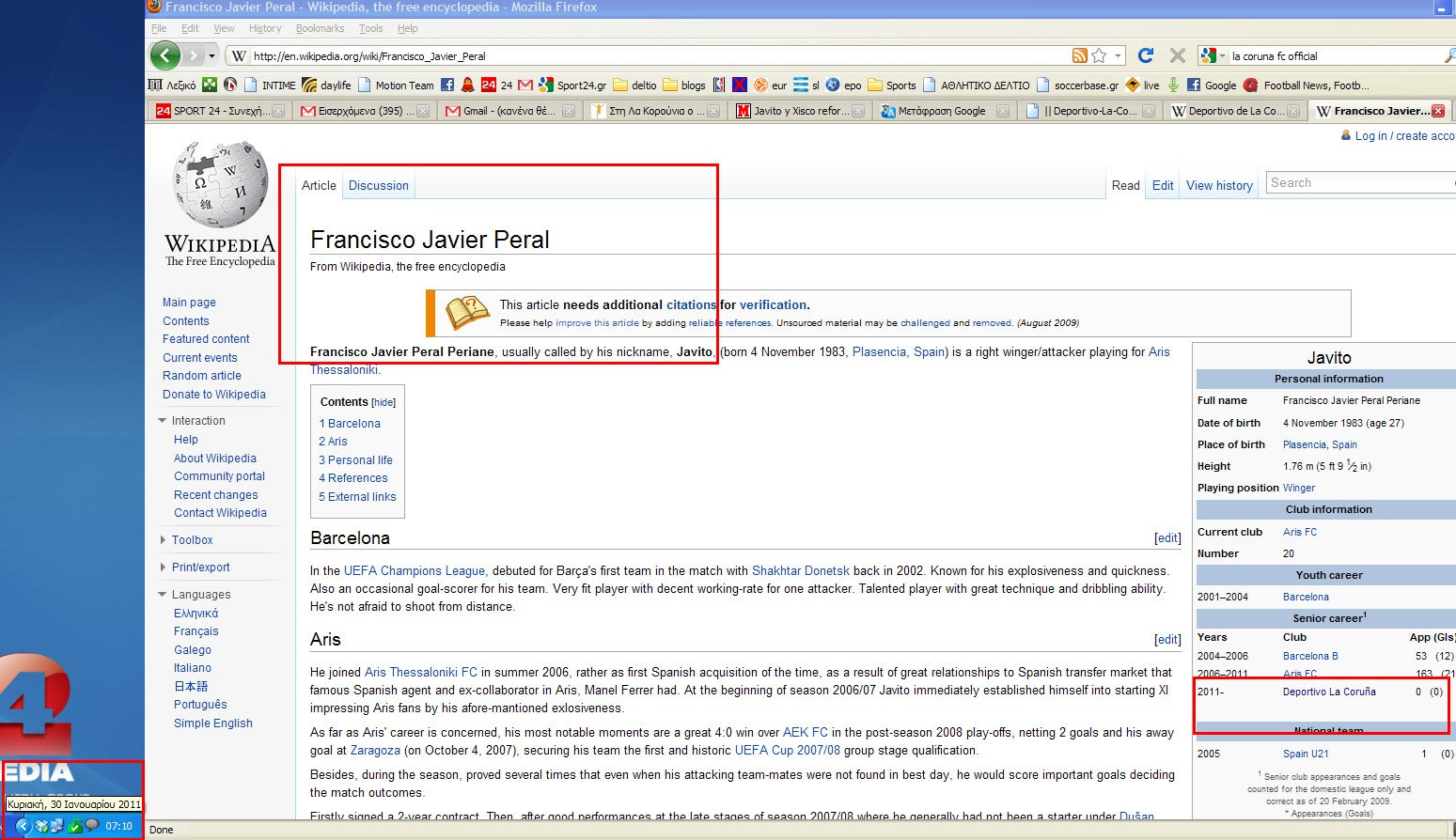The width and height of the screenshot is (1456, 840).
Task: Open the deltio bookmark folder
Action: pyautogui.click(x=635, y=85)
